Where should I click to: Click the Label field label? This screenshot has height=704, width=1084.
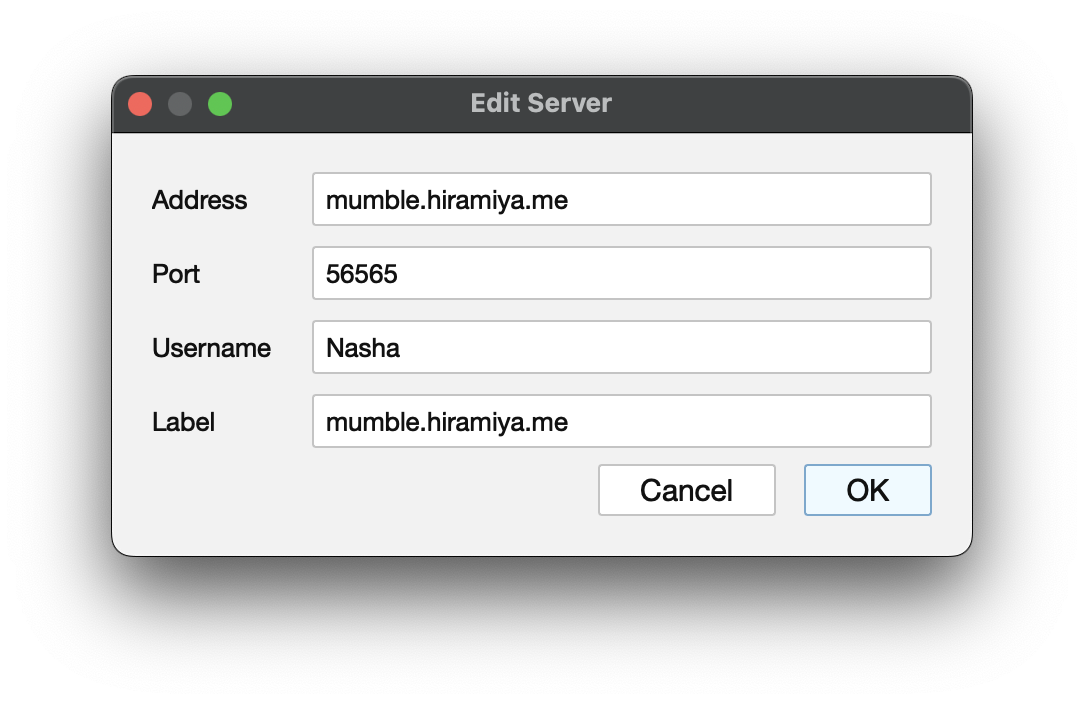tap(183, 422)
